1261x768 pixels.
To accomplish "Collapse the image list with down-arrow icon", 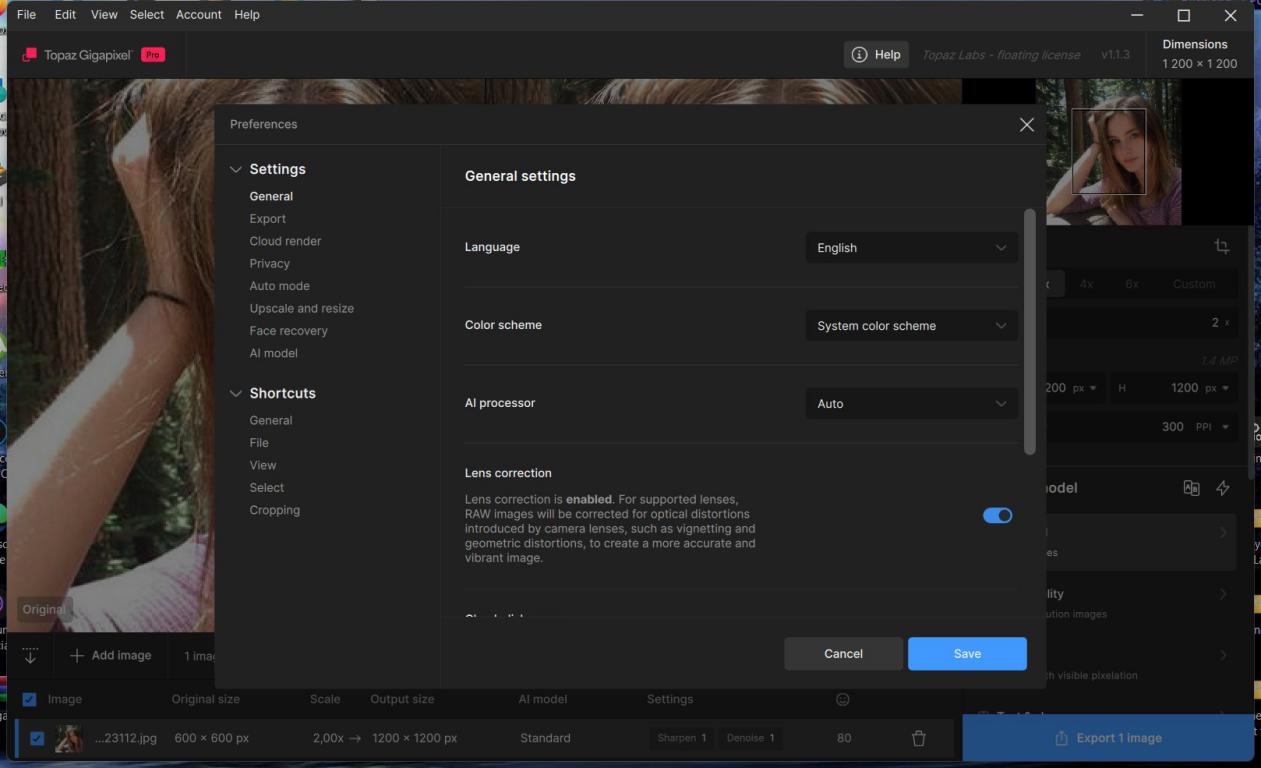I will [x=30, y=655].
